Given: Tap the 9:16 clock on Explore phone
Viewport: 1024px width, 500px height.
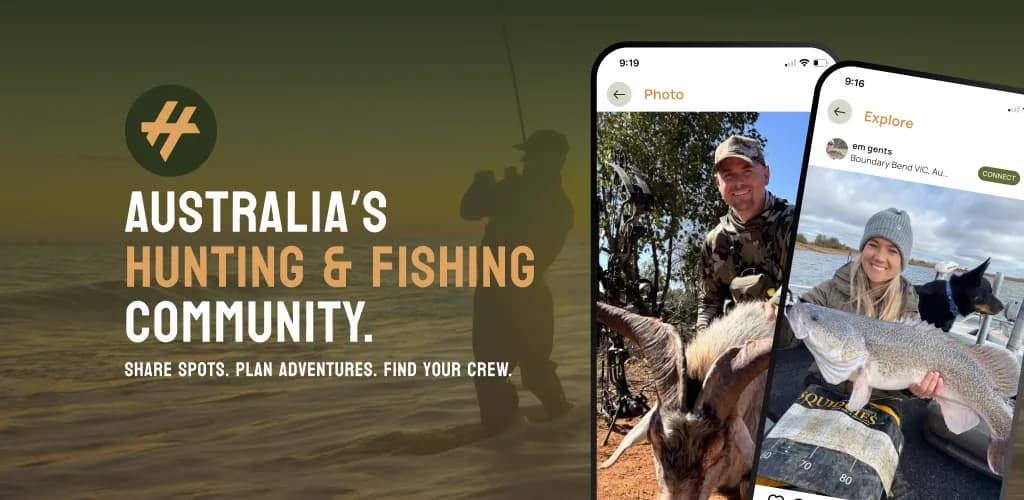Looking at the screenshot, I should 854,82.
